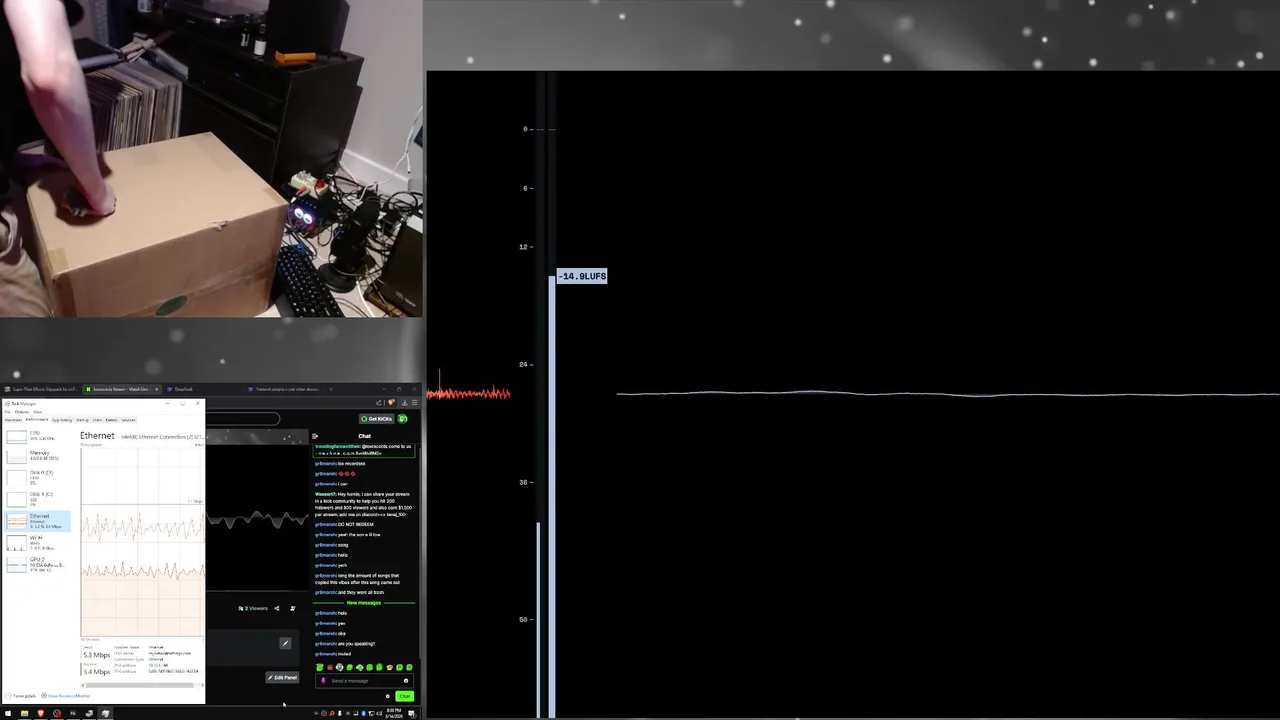Click the share page icon in address bar
The height and width of the screenshot is (720, 1280).
379,403
